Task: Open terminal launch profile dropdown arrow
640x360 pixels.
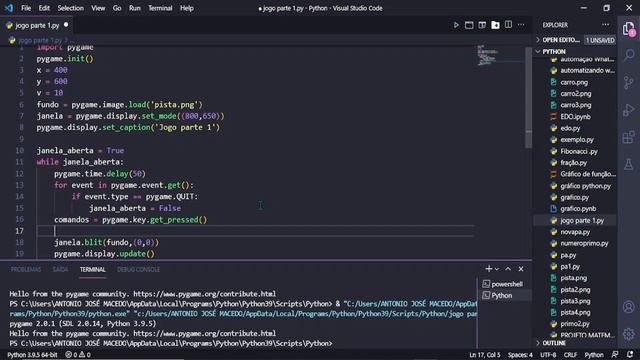Action: pos(497,269)
